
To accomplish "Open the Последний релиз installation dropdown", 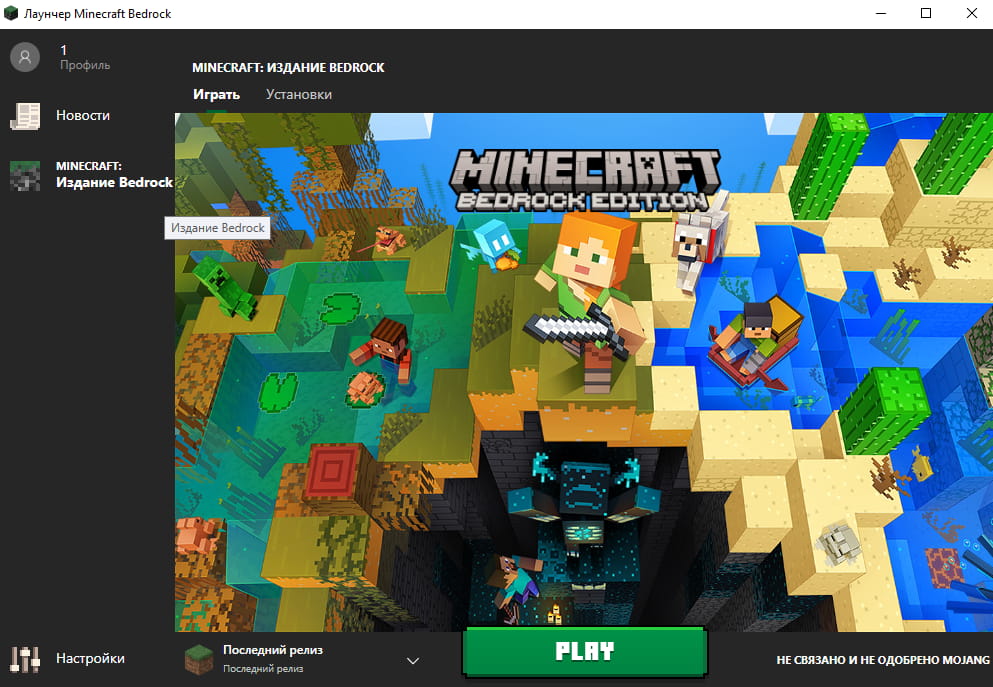I will click(x=303, y=659).
